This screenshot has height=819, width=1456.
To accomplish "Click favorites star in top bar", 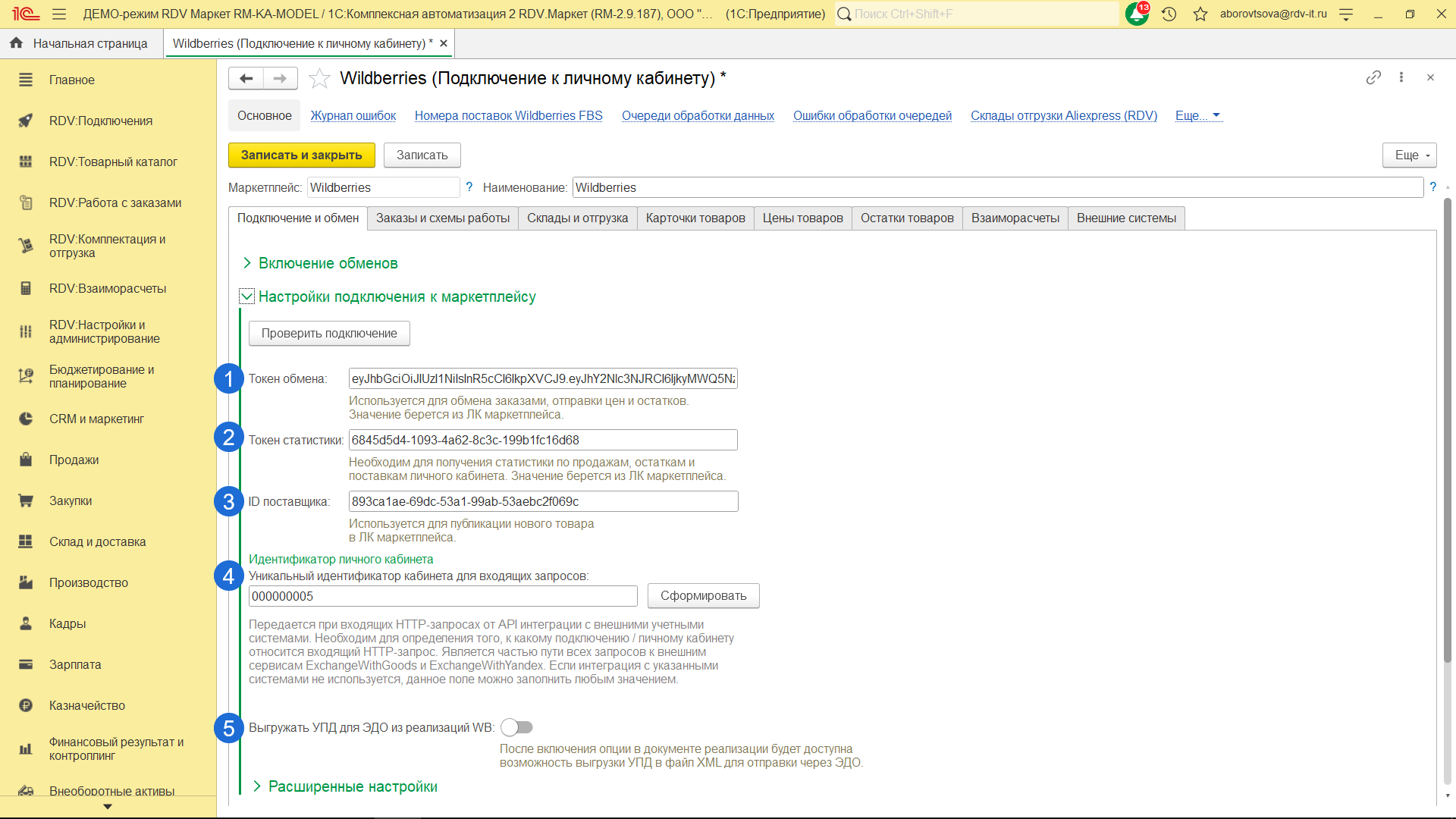I will coord(1200,14).
